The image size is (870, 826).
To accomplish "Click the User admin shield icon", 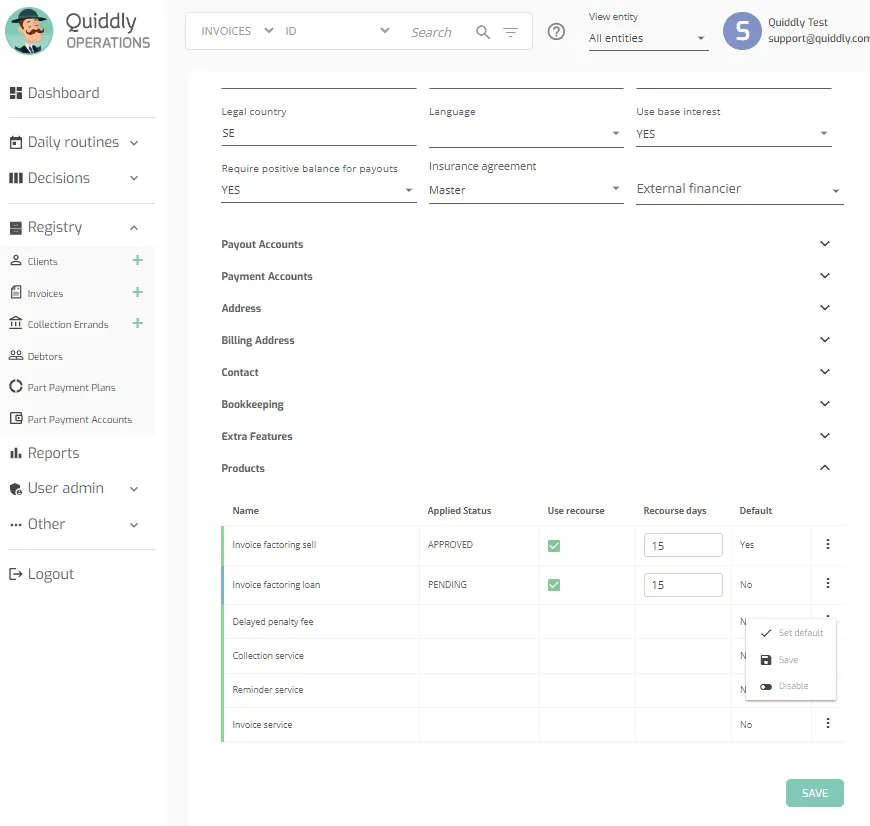I will [16, 489].
